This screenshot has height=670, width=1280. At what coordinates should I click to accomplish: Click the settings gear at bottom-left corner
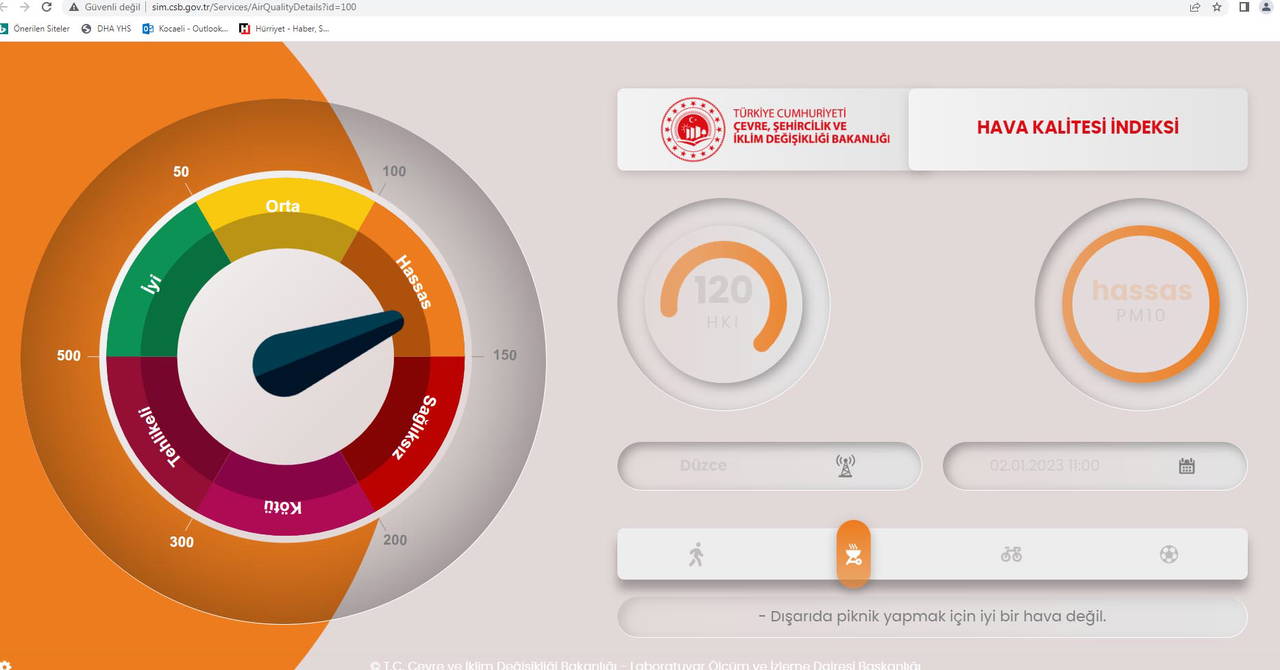tap(5, 664)
